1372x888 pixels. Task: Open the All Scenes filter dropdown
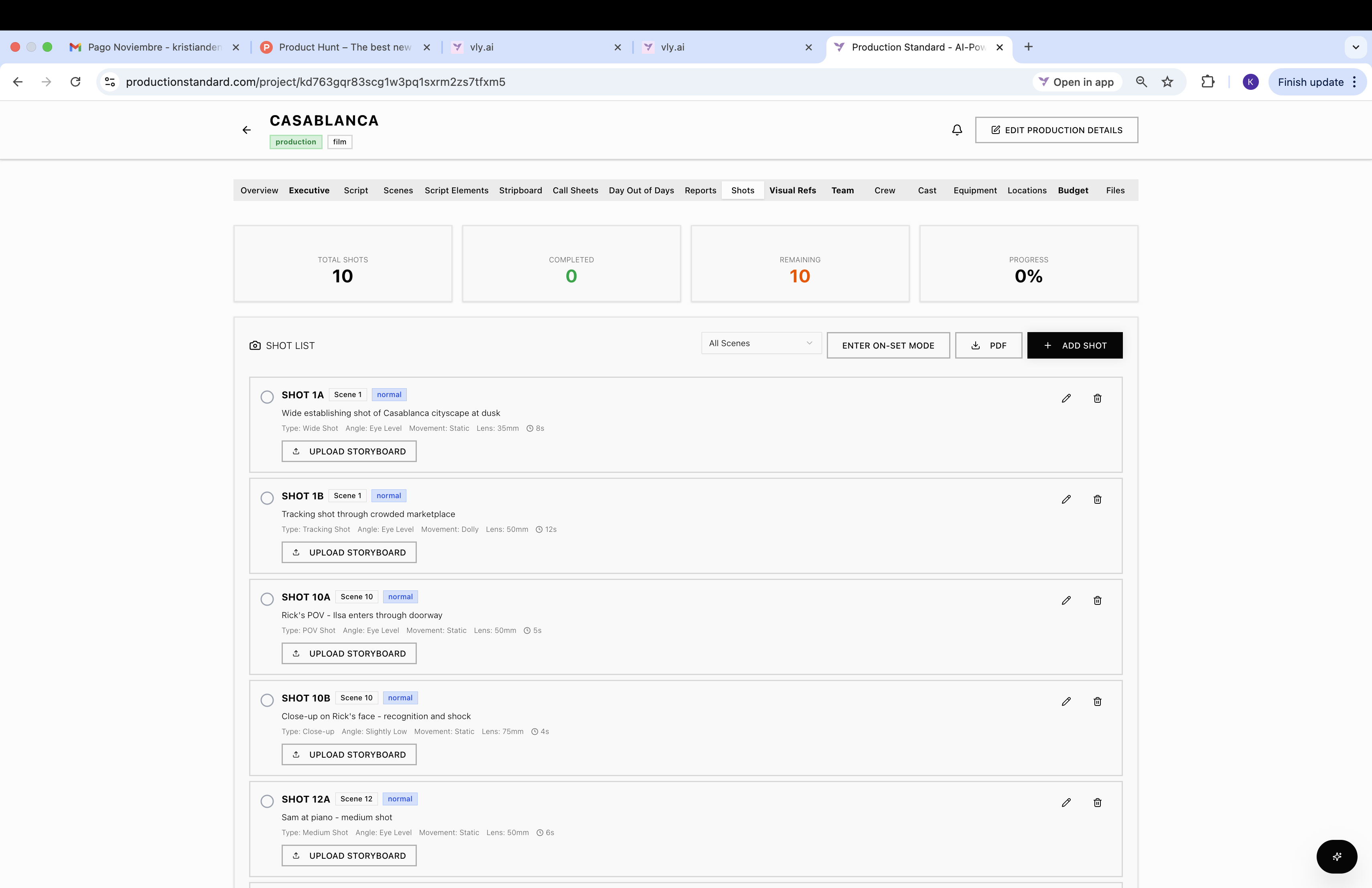point(761,343)
